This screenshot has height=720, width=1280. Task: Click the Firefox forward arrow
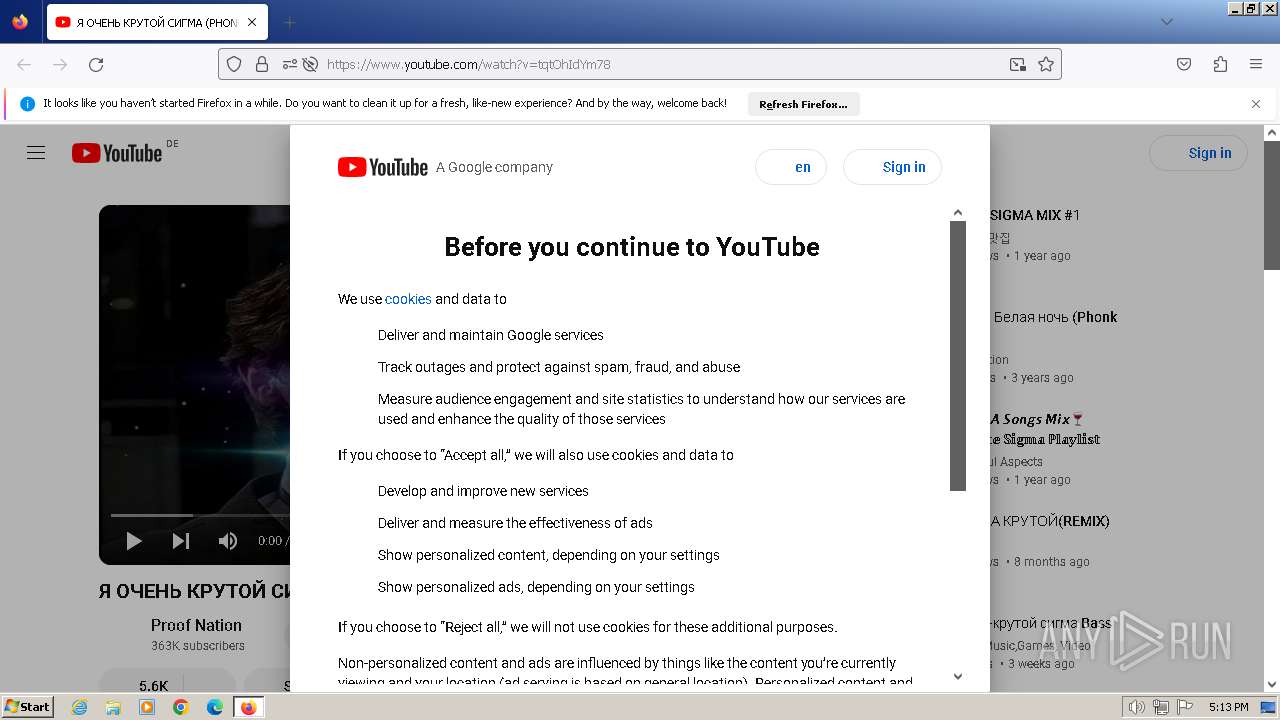pos(60,64)
